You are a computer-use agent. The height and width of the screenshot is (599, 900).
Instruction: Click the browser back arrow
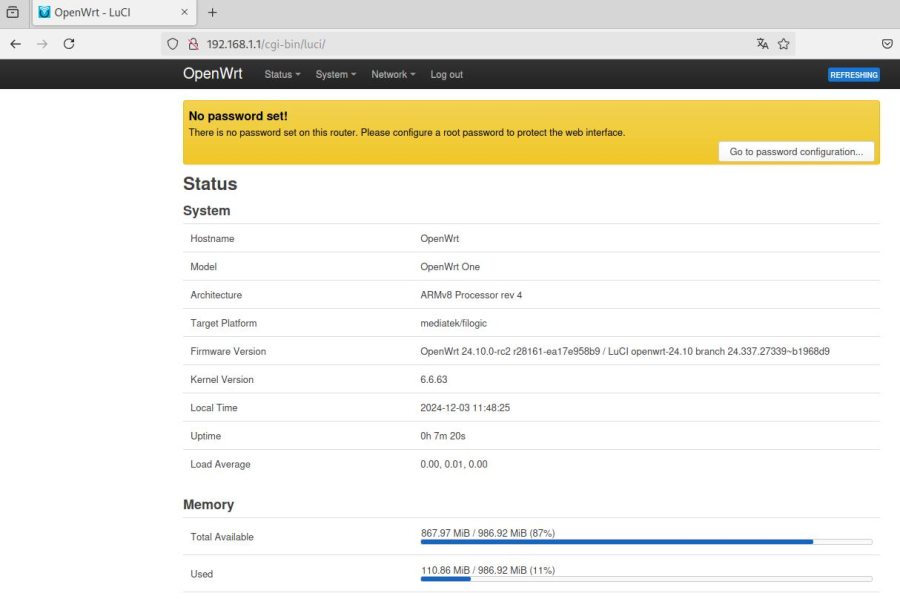[15, 44]
